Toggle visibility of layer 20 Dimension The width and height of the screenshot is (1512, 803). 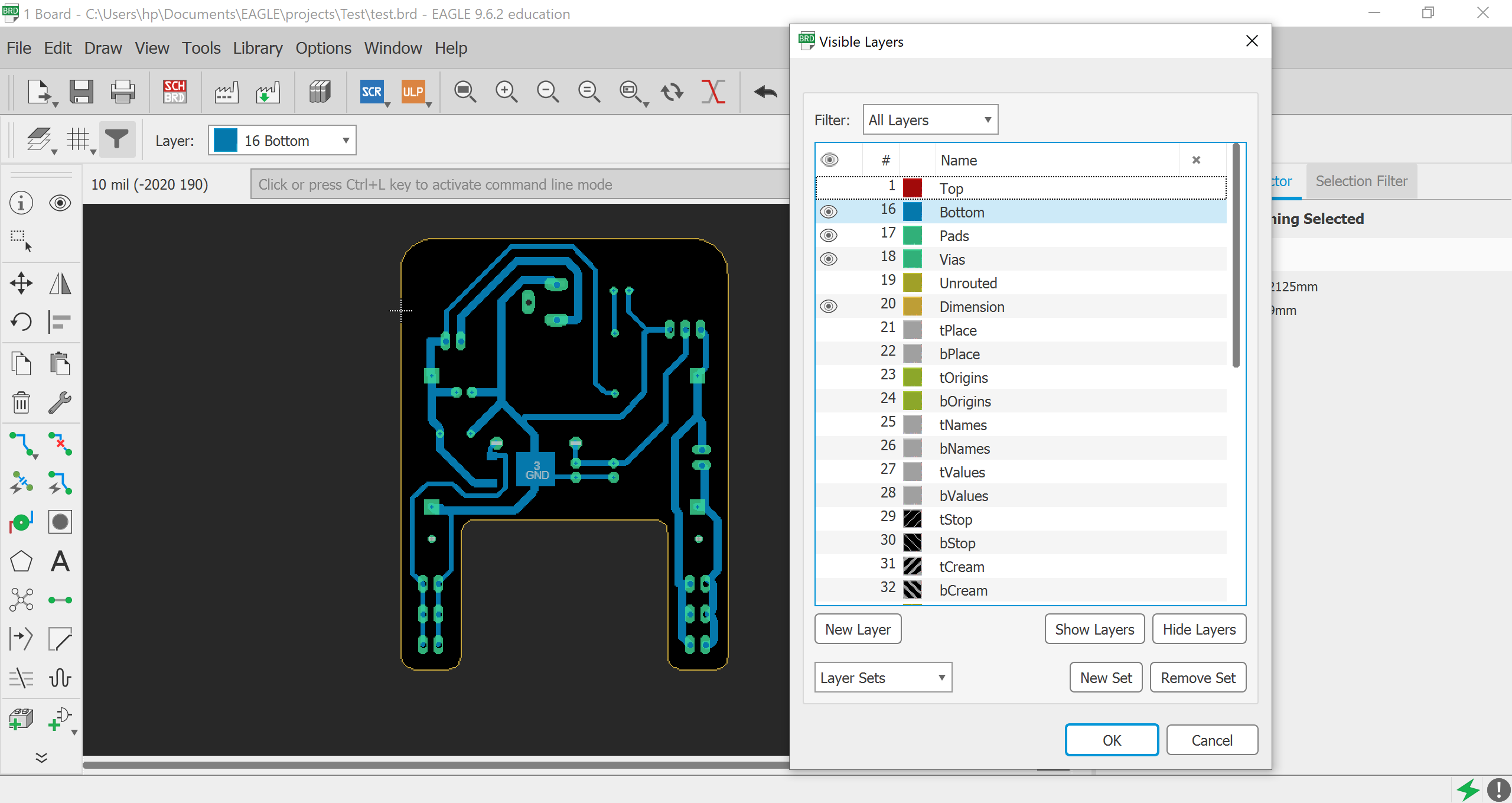tap(828, 306)
